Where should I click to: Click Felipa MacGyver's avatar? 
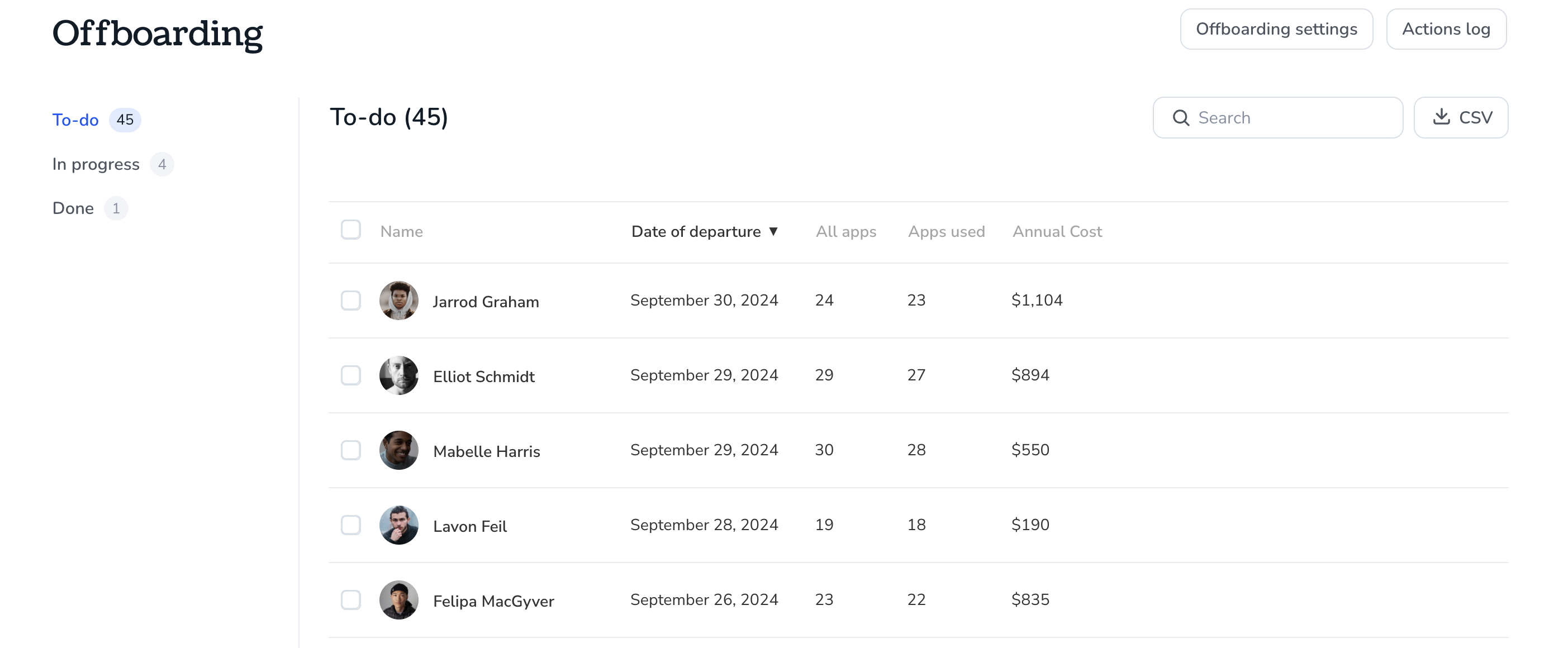point(398,600)
